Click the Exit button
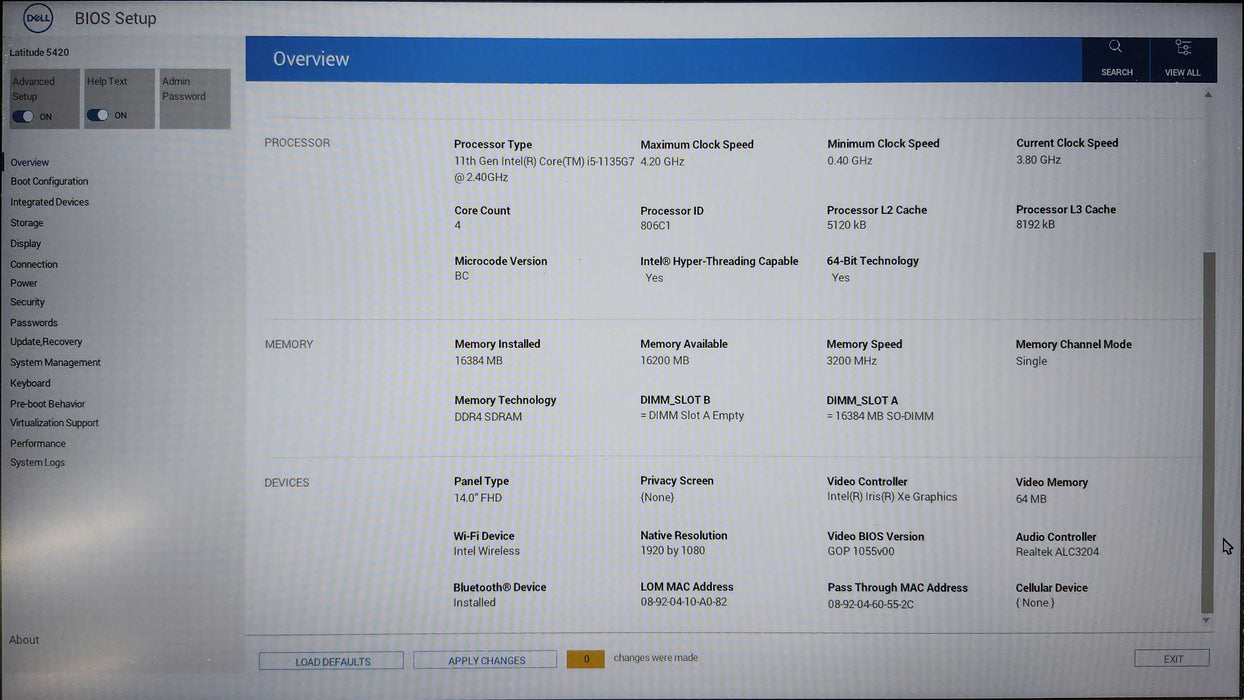1244x700 pixels. [x=1172, y=659]
